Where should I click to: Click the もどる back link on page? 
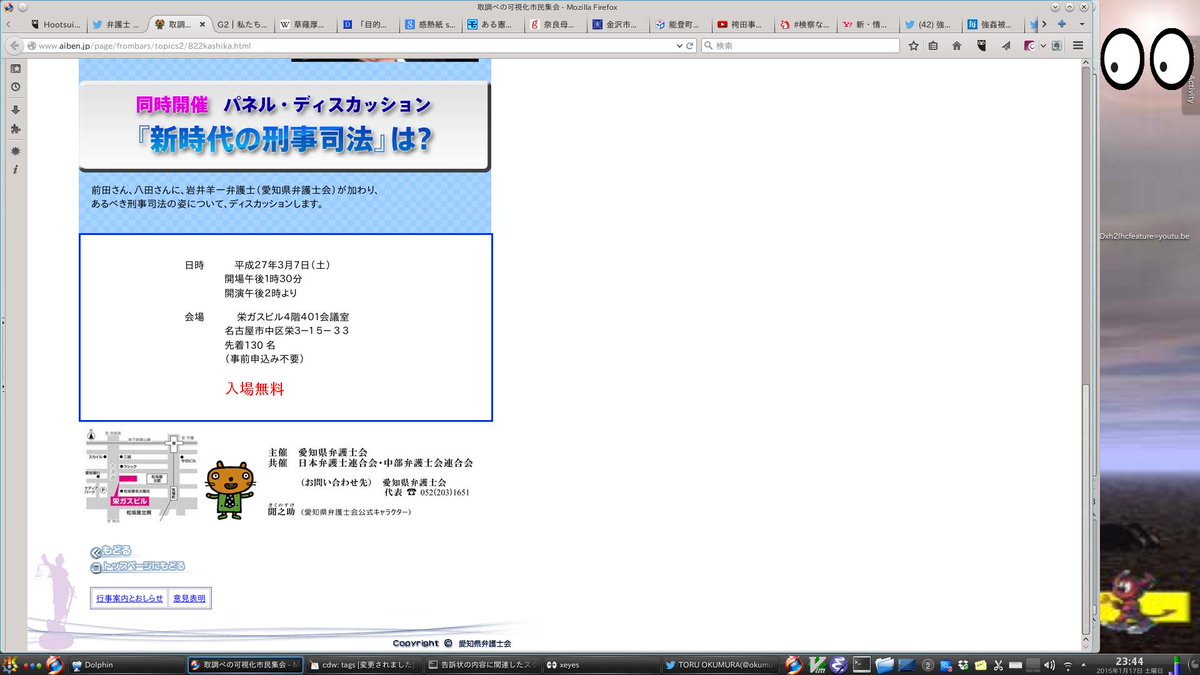110,551
